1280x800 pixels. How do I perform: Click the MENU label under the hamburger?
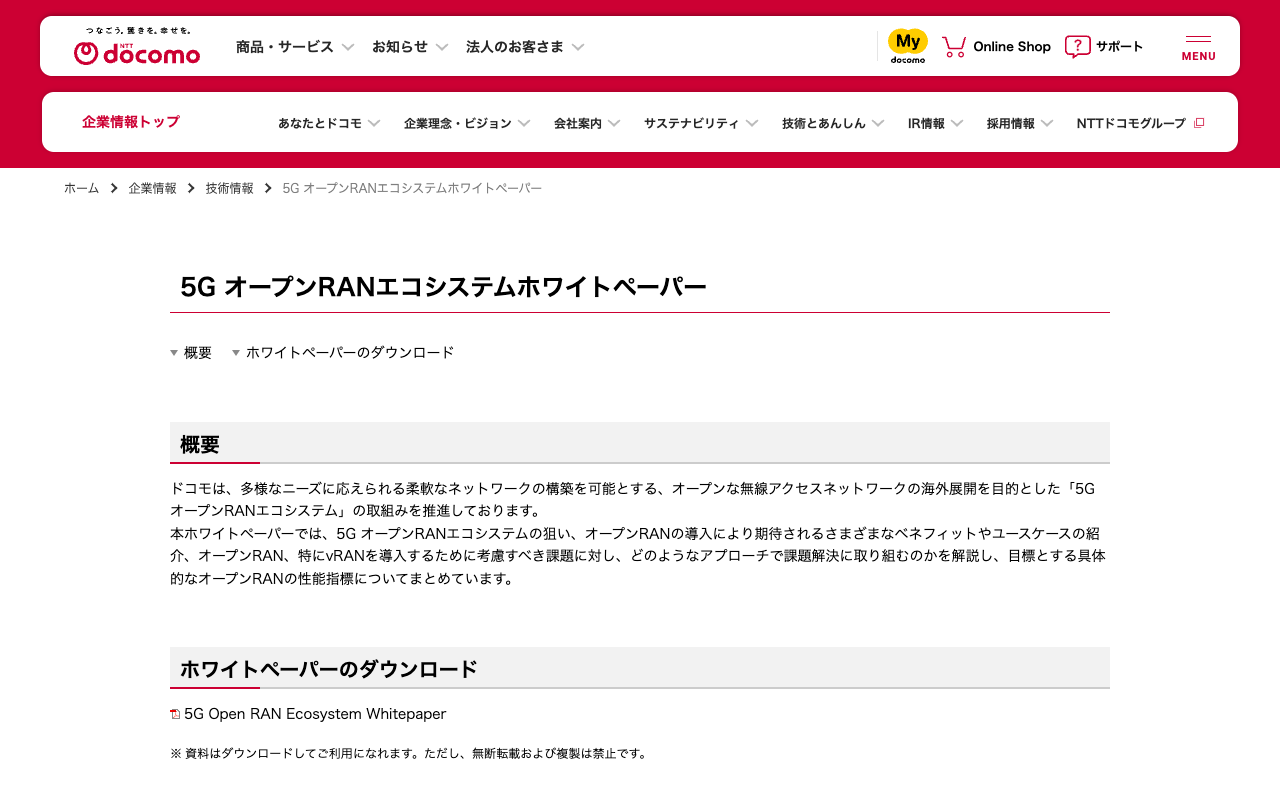coord(1199,56)
